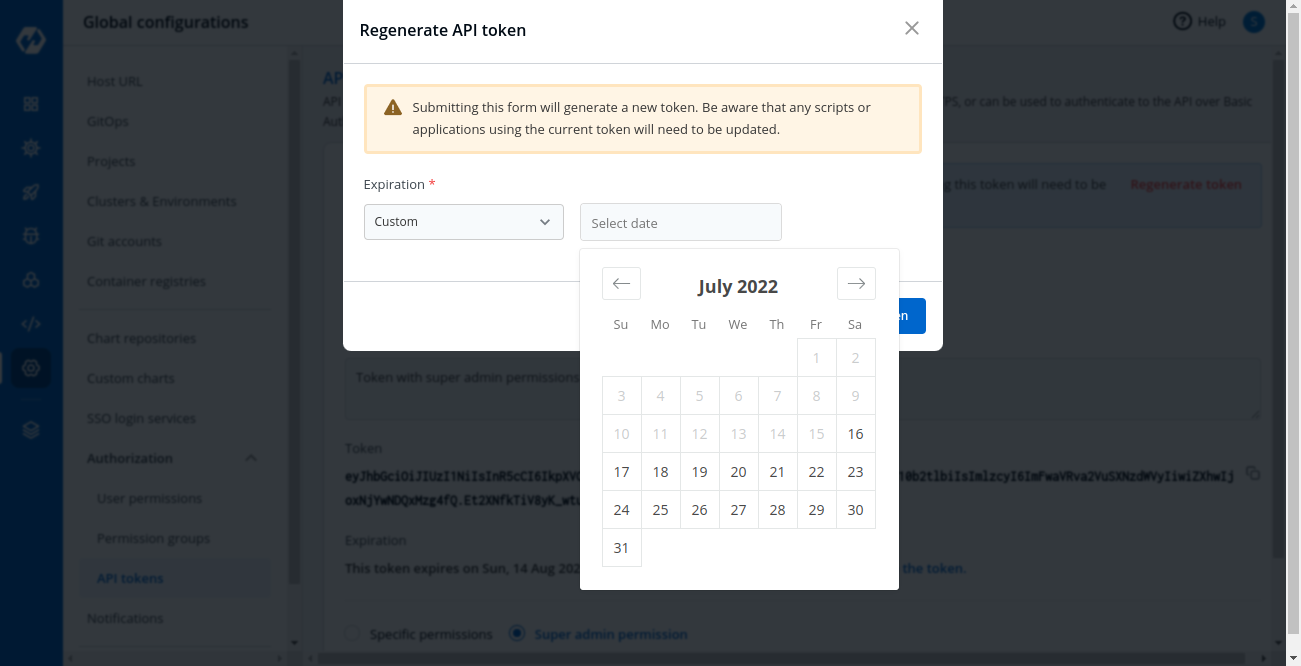
Task: Choose July 31 as expiration date
Action: point(621,548)
